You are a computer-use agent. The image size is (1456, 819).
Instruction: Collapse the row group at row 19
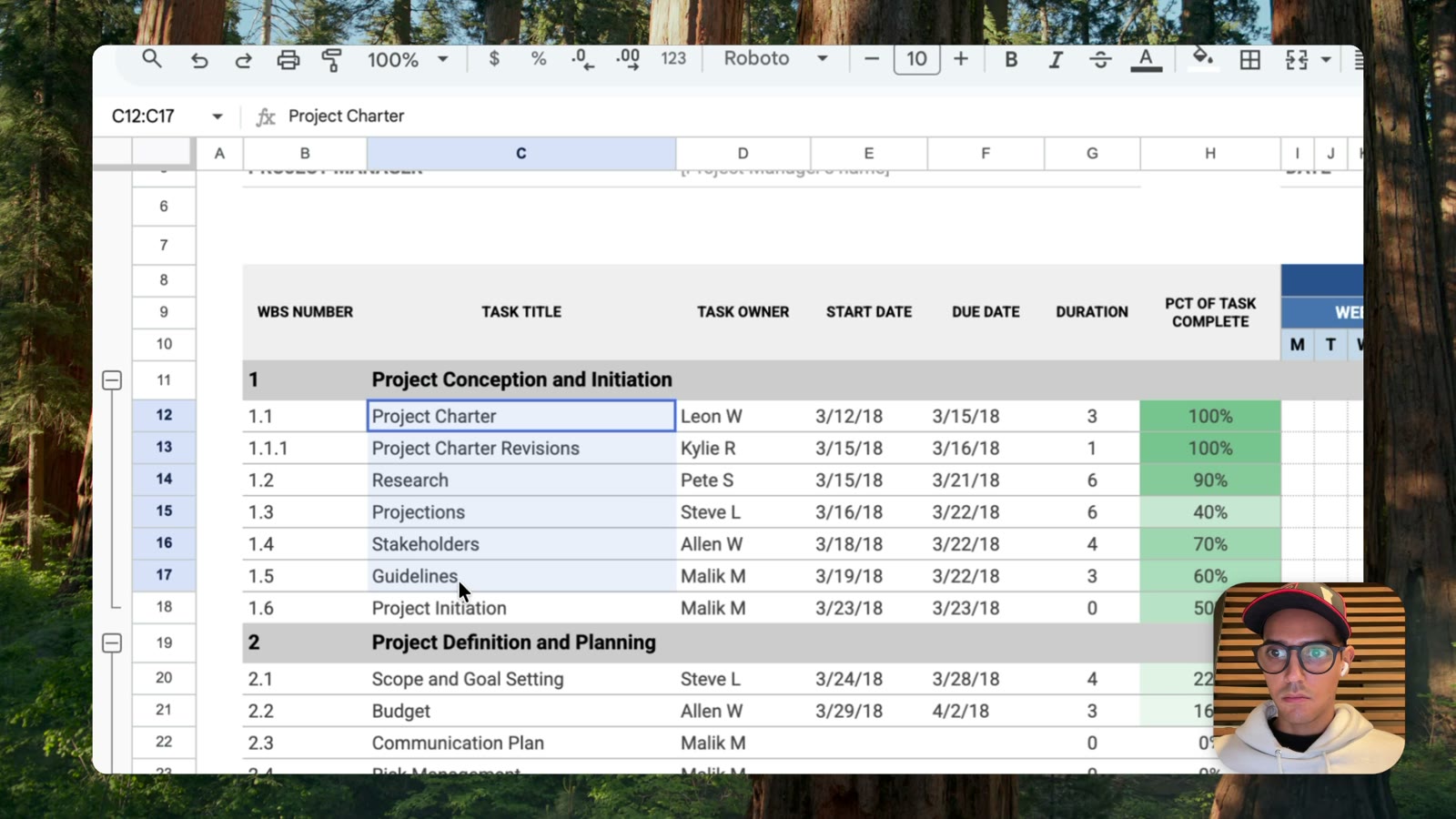tap(112, 643)
